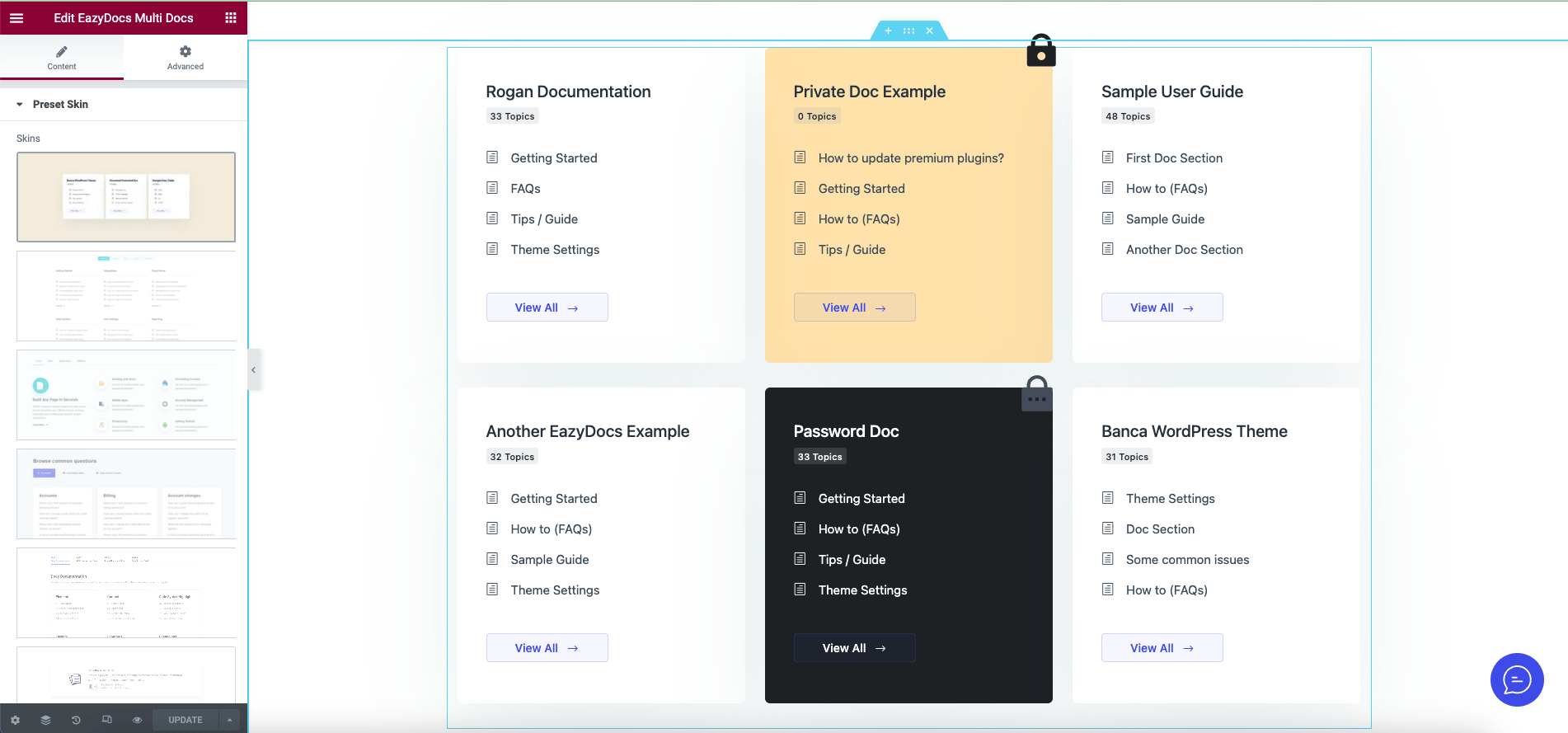Viewport: 1568px width, 733px height.
Task: Select the third skin thumbnail with teal circle
Action: [x=126, y=395]
